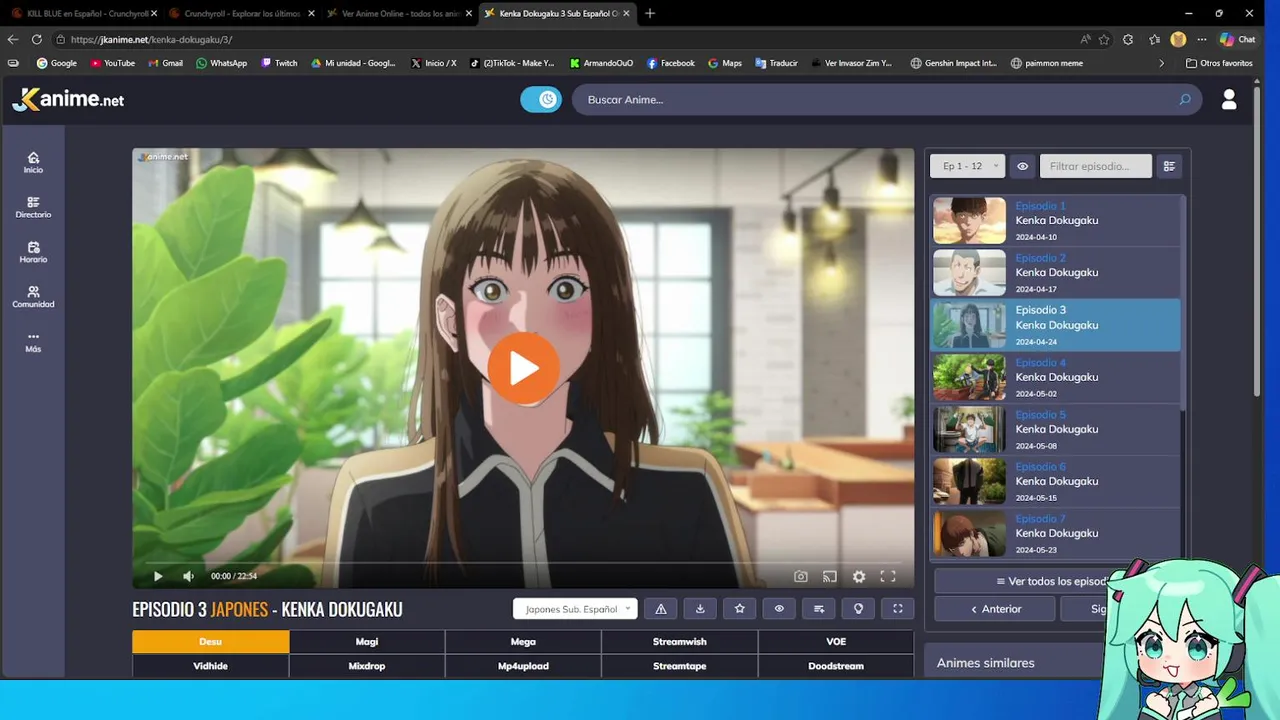The width and height of the screenshot is (1280, 720).
Task: Switch to KILL BLUE Crunchyroll browser tab
Action: click(x=84, y=13)
